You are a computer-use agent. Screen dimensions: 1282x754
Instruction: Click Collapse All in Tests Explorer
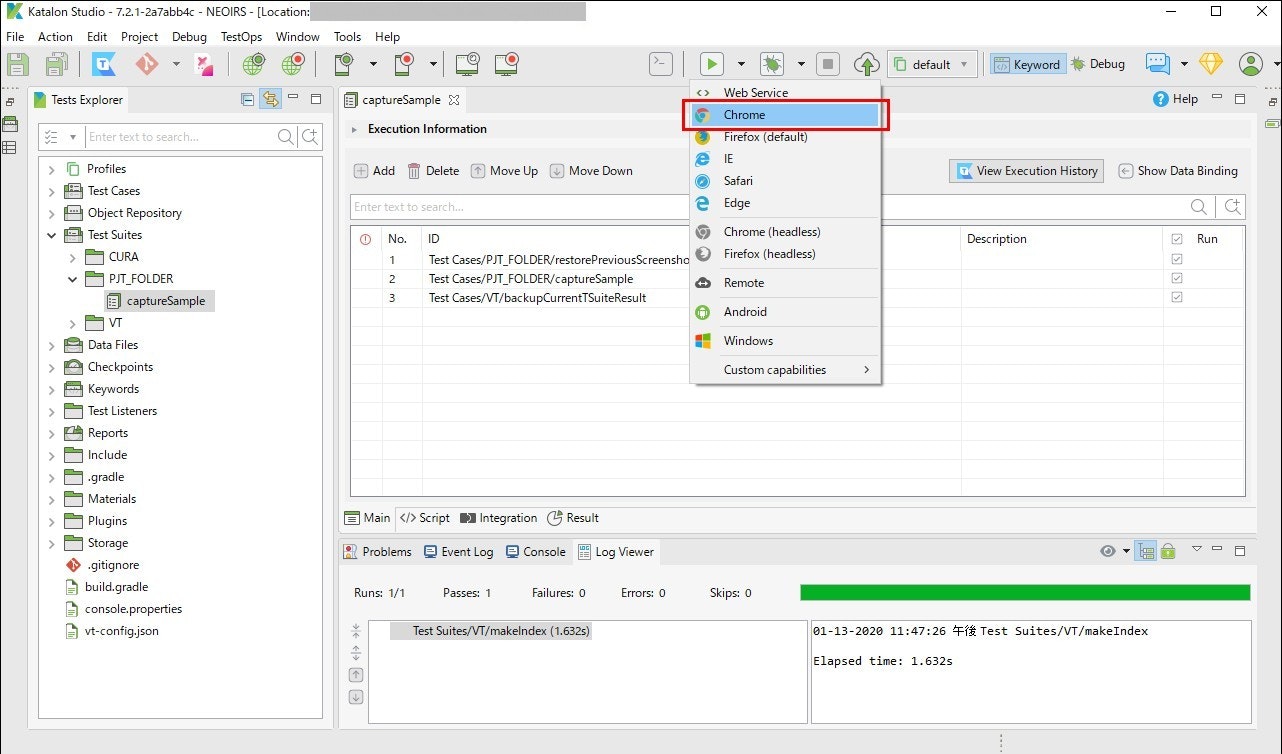click(248, 99)
